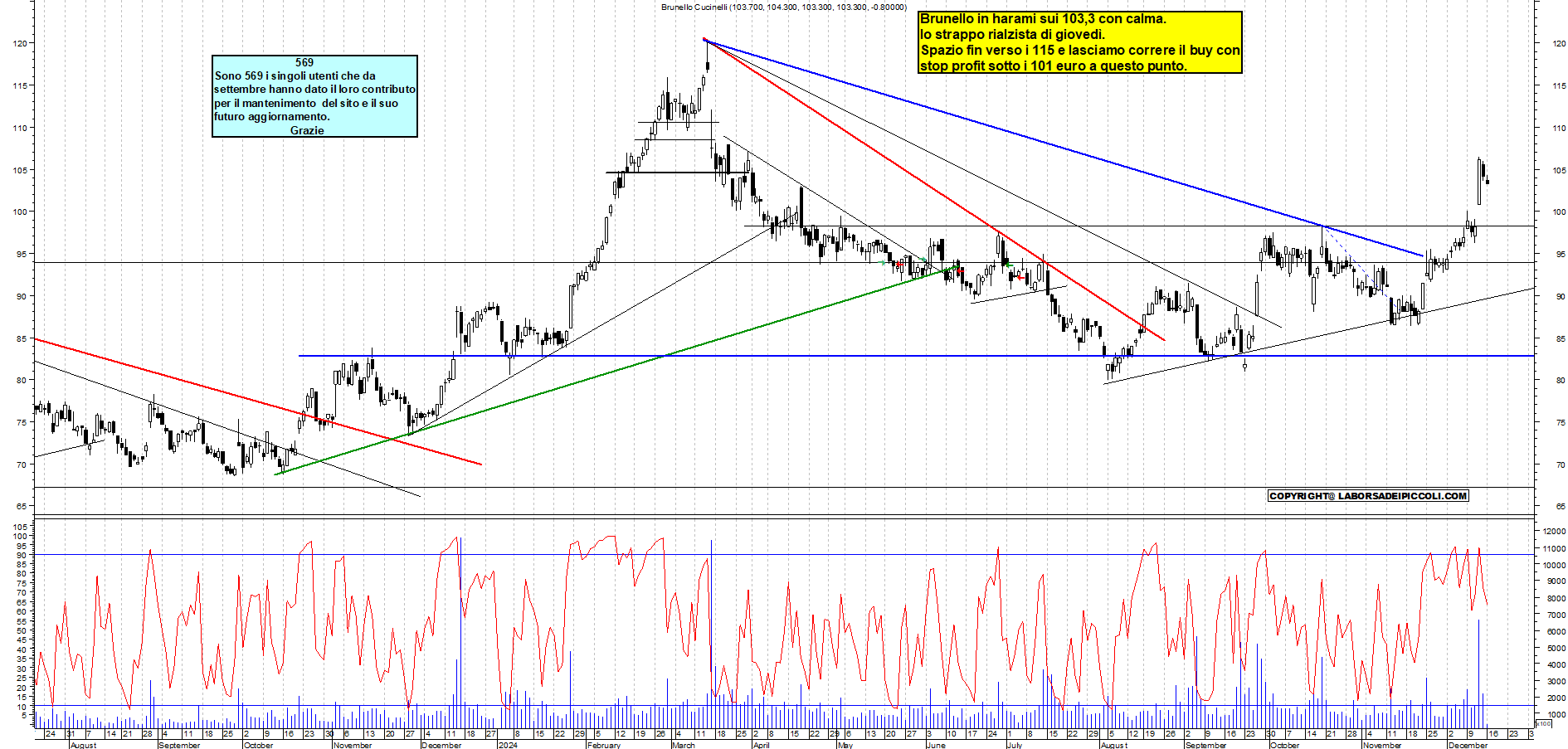Click the '105' oscillator scale label on the left

click(20, 526)
